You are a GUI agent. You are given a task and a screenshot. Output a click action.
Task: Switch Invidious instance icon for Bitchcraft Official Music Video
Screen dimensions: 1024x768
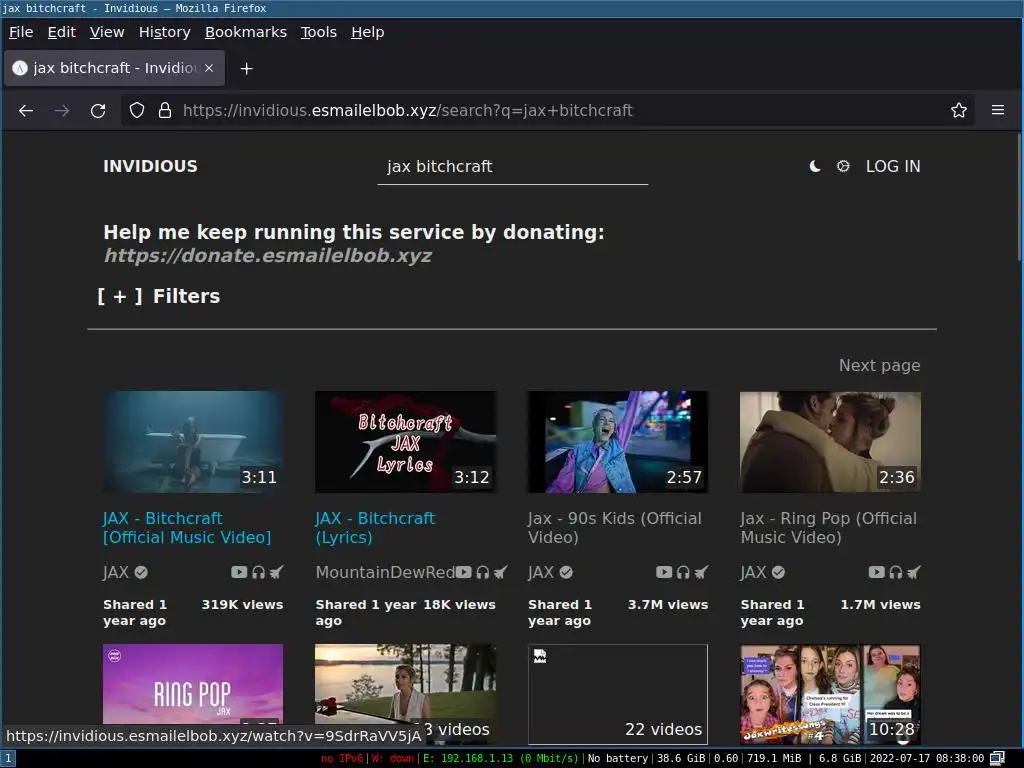pos(276,572)
